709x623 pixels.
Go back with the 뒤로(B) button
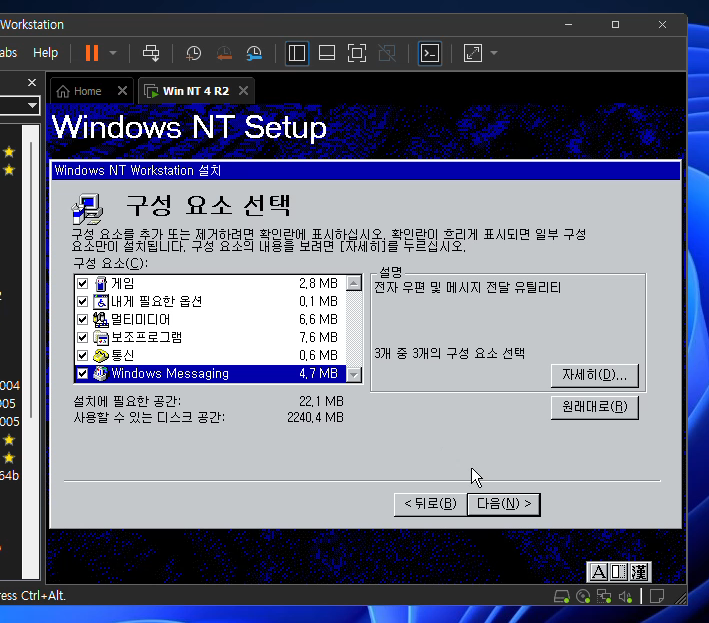[x=430, y=504]
